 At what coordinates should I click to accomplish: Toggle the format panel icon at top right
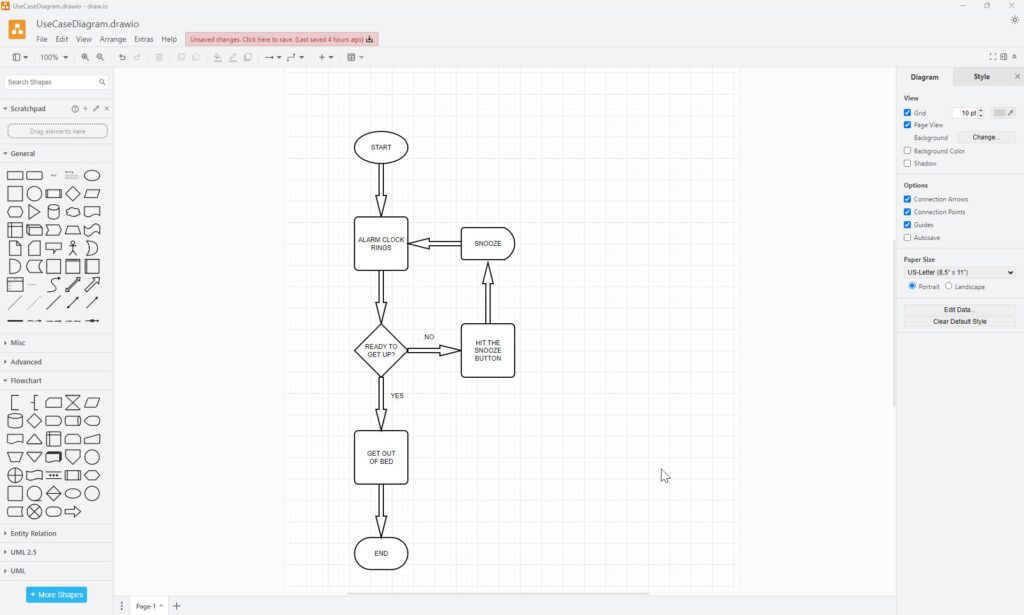pyautogui.click(x=1004, y=57)
